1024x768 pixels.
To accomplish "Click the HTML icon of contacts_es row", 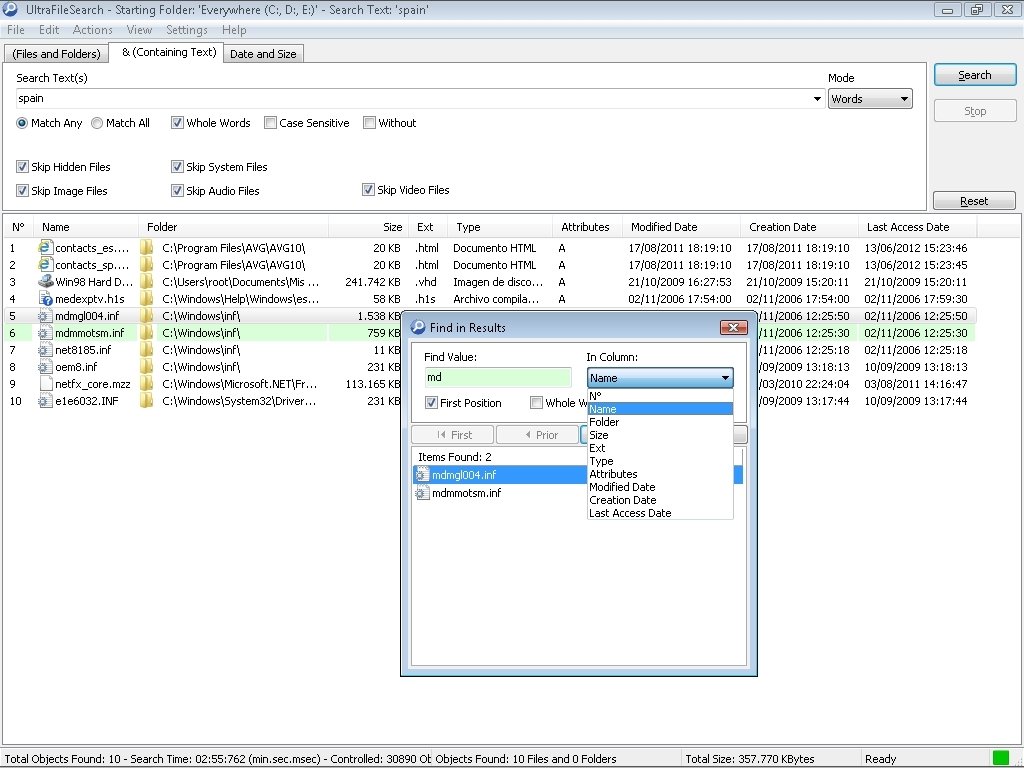I will click(45, 248).
